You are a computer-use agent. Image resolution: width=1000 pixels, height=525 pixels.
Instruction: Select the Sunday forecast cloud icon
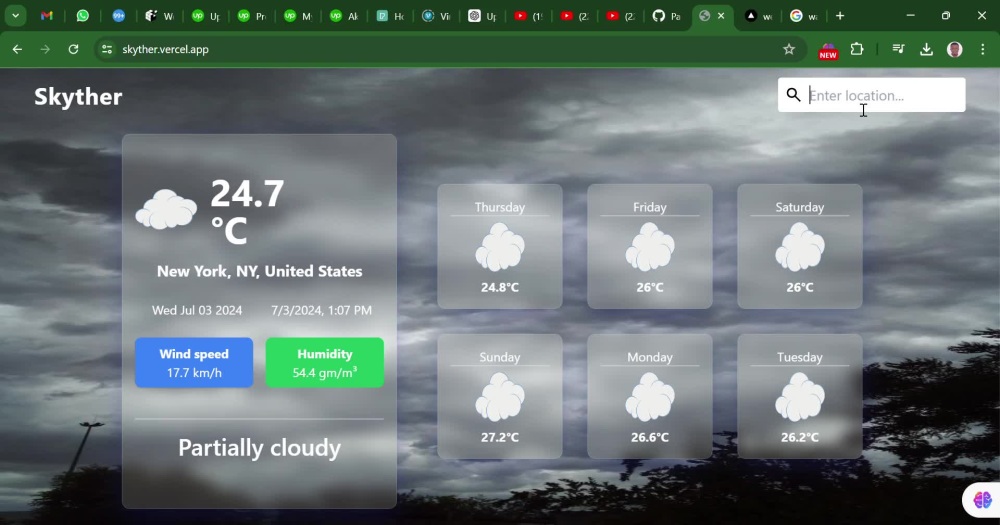[500, 397]
